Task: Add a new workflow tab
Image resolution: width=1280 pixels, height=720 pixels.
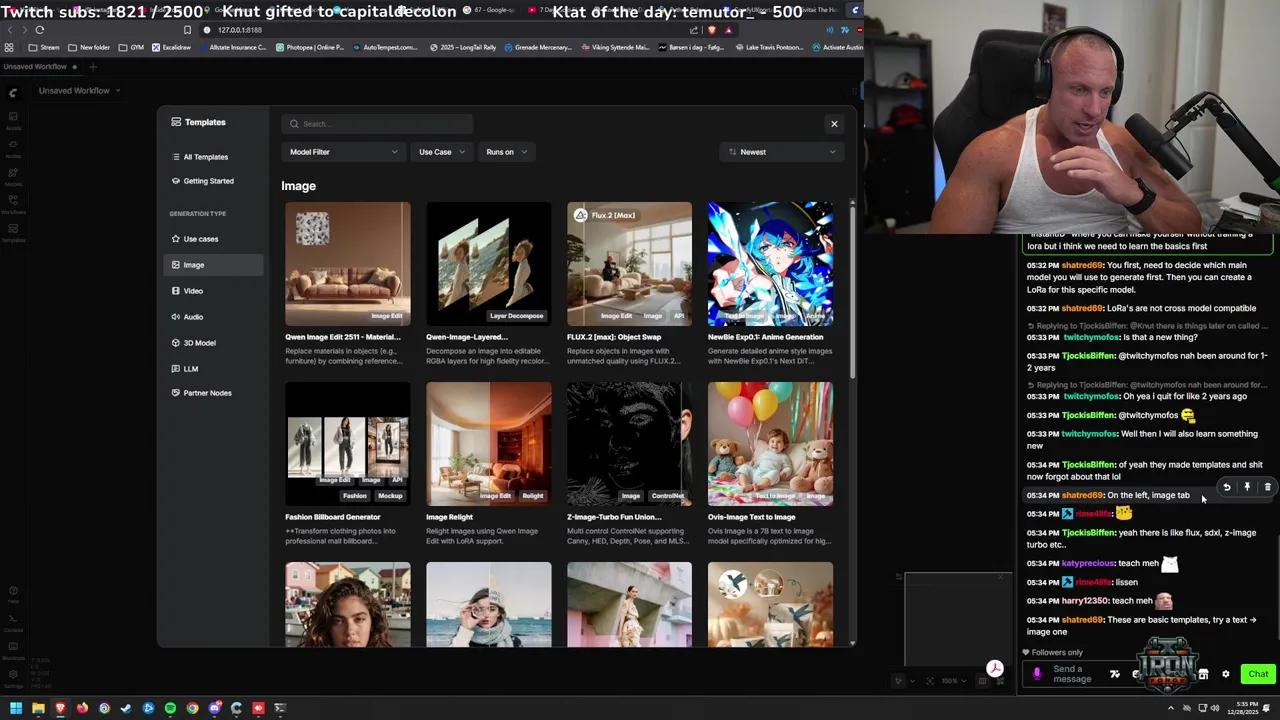Action: click(x=93, y=67)
